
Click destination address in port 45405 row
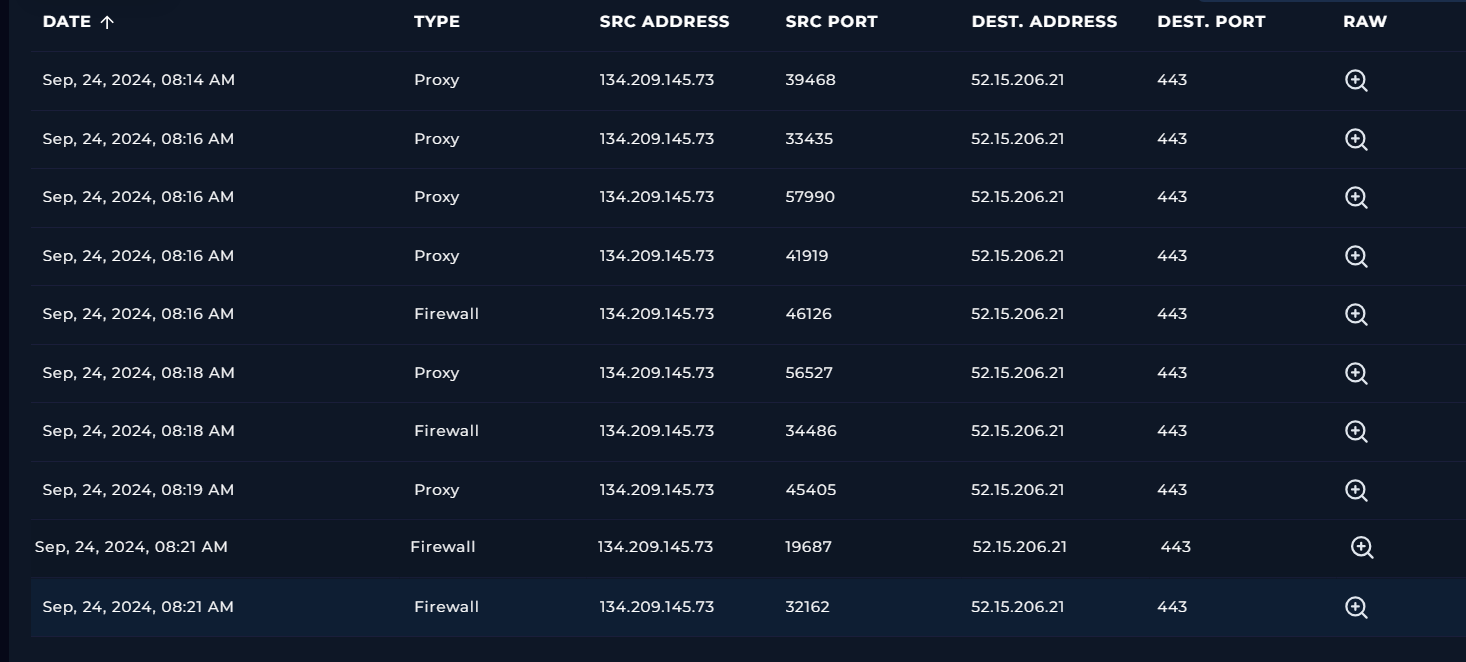click(x=1018, y=490)
